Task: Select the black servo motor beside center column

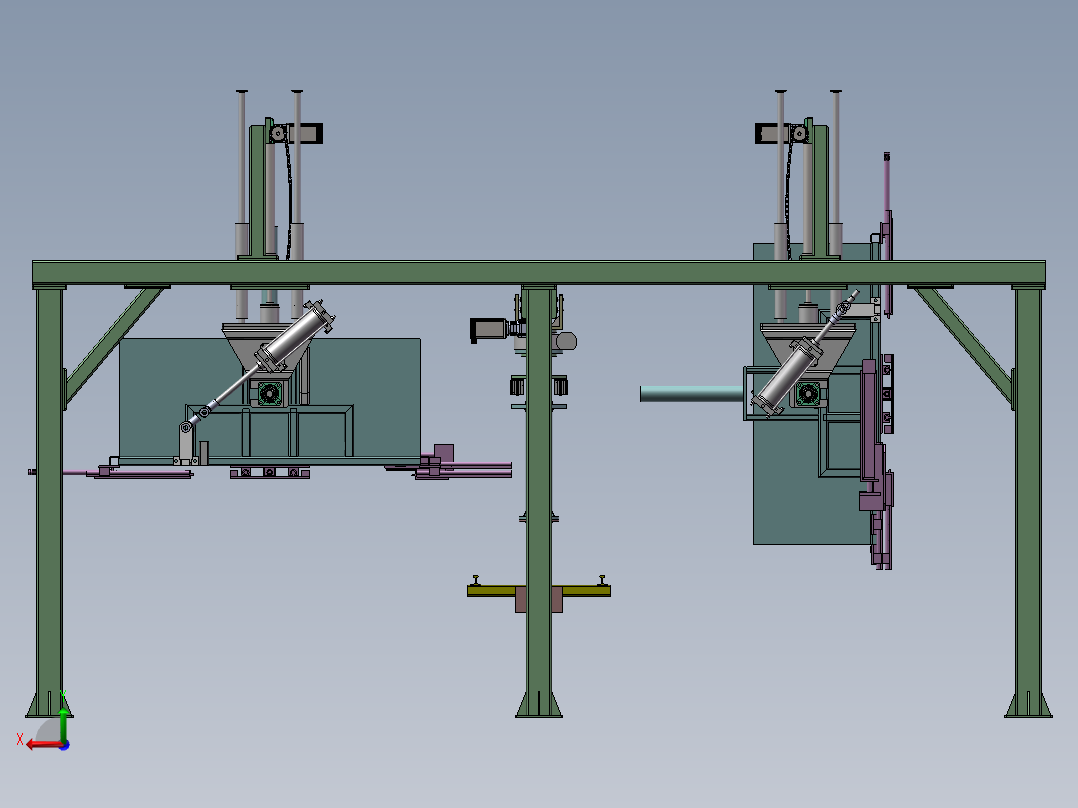Action: [488, 329]
